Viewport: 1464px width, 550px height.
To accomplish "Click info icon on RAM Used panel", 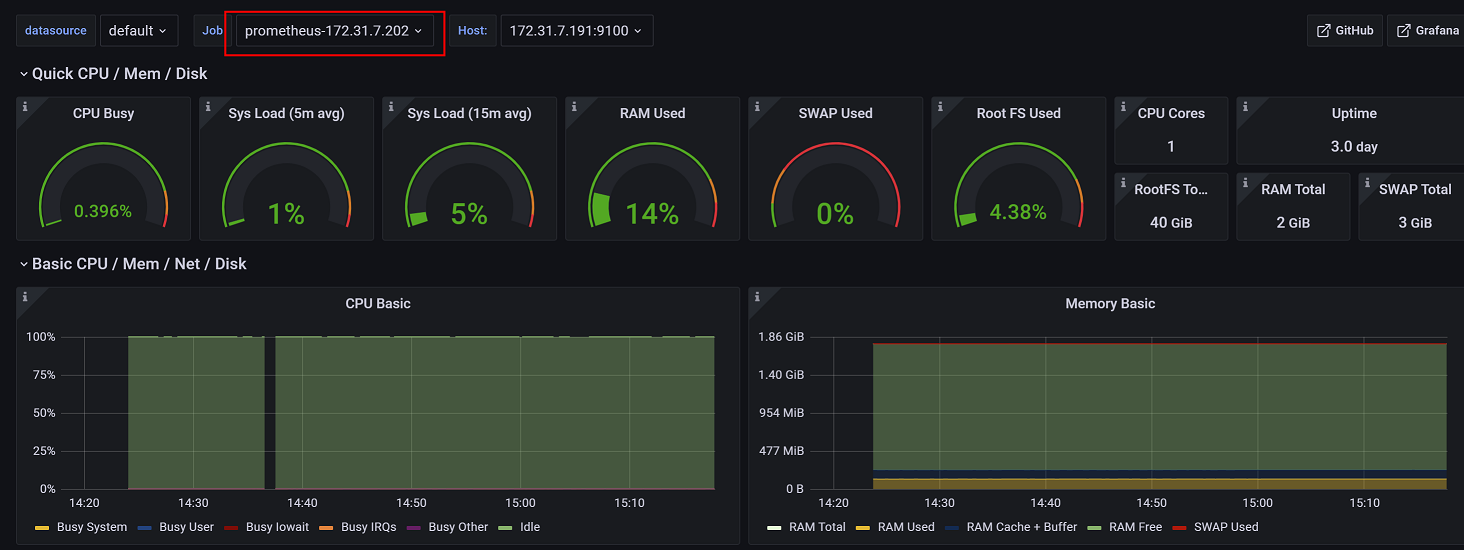I will click(x=573, y=105).
